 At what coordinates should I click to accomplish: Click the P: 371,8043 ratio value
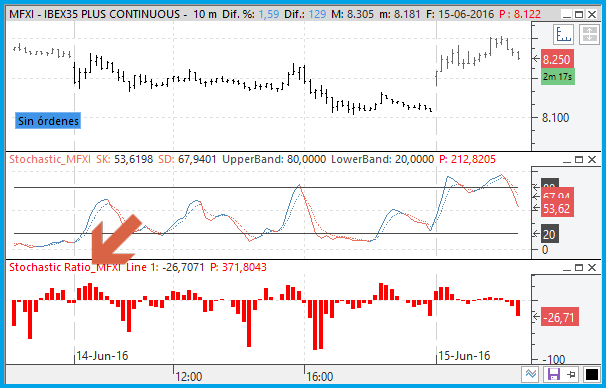pos(238,267)
